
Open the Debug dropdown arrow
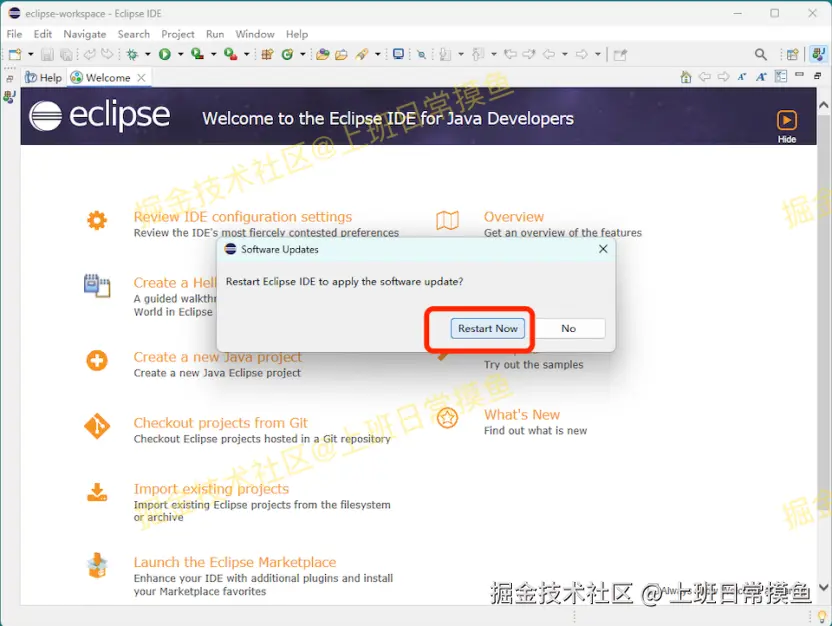(148, 54)
